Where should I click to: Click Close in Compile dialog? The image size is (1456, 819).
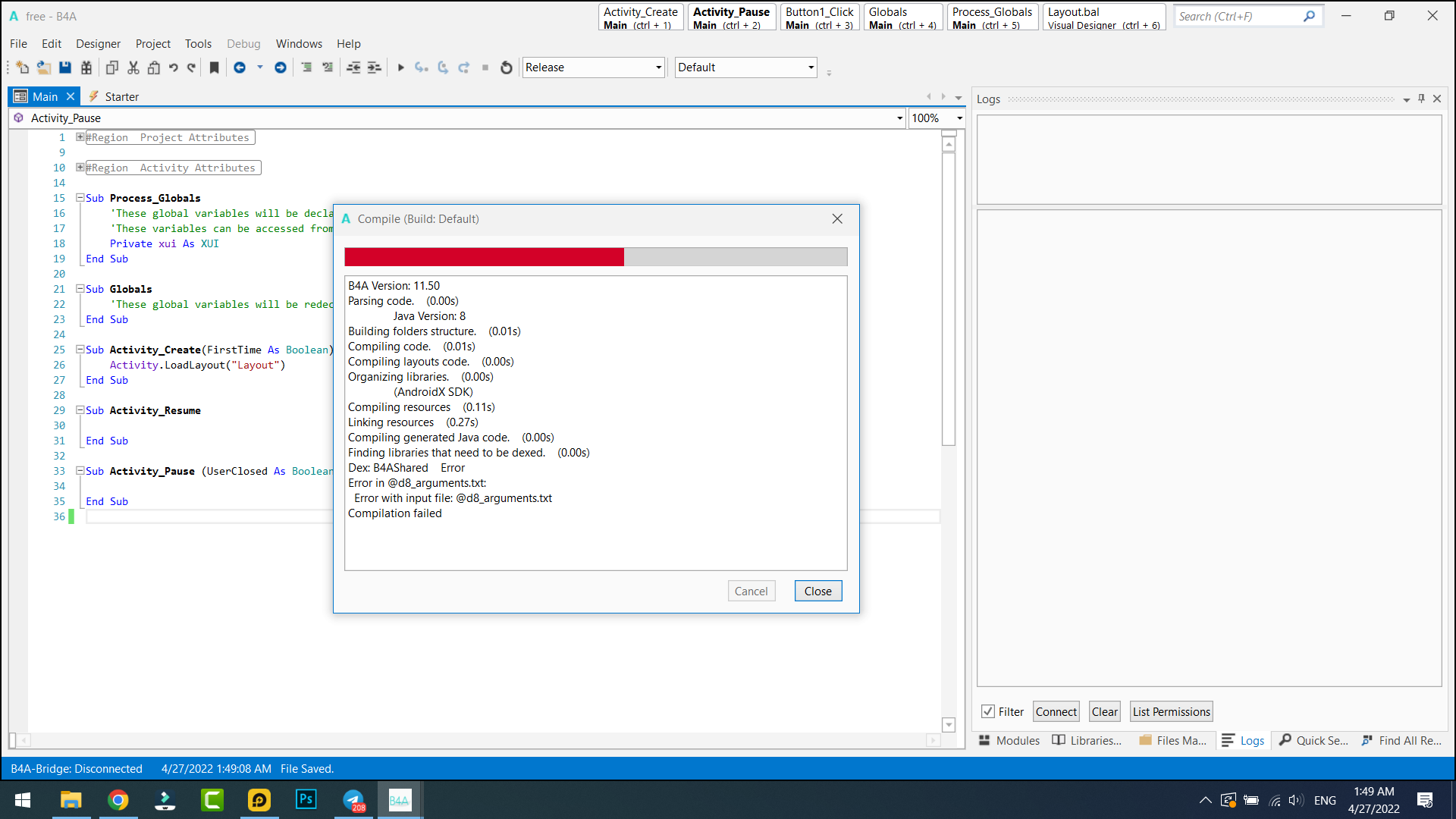(x=817, y=591)
